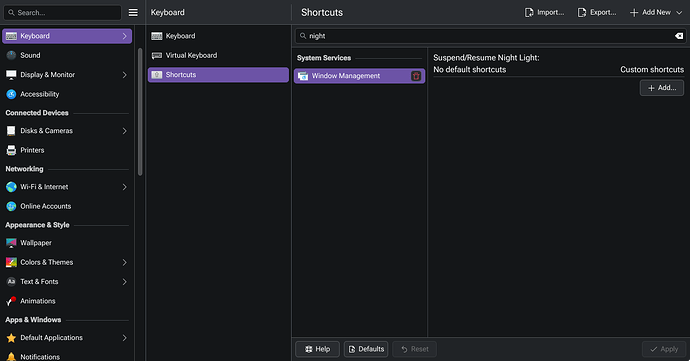This screenshot has width=690, height=361.
Task: Open the Printers settings page
Action: (x=67, y=150)
